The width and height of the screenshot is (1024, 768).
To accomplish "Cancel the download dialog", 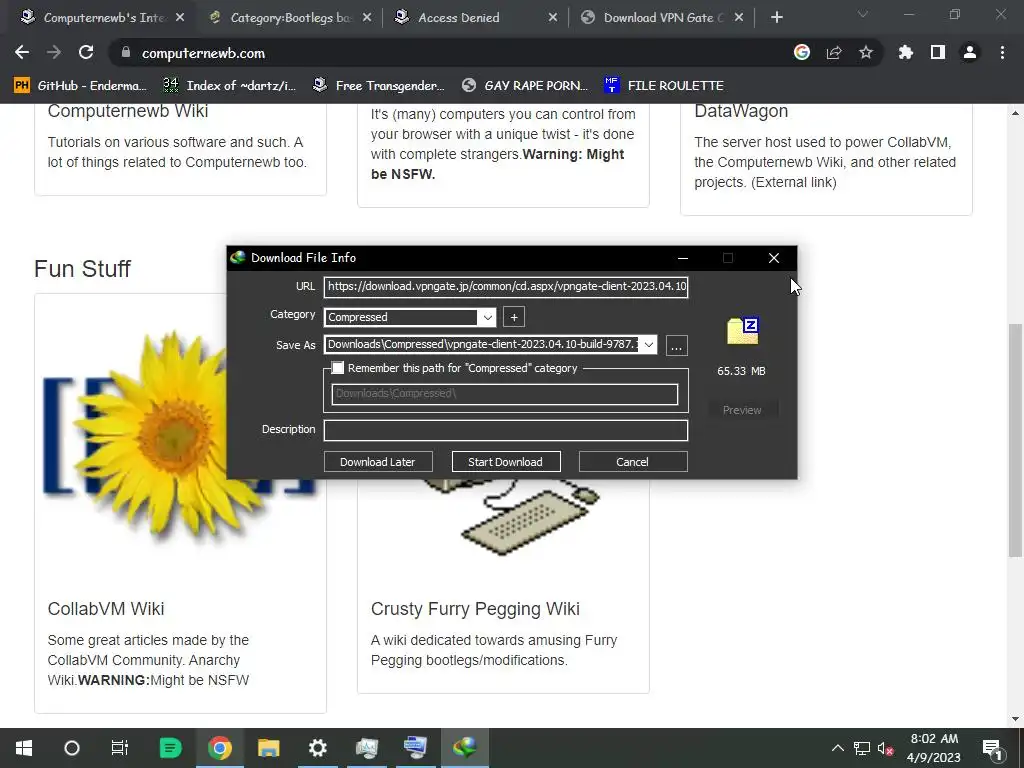I will coord(633,462).
